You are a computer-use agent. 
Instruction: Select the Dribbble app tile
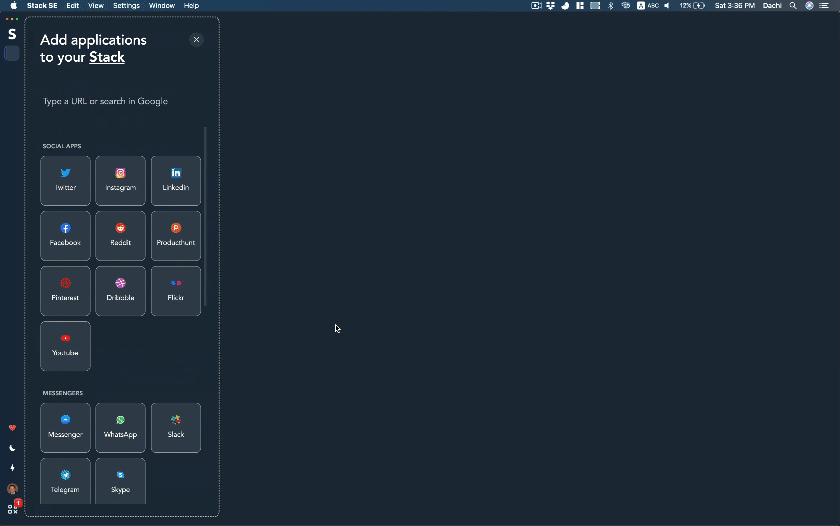point(121,291)
